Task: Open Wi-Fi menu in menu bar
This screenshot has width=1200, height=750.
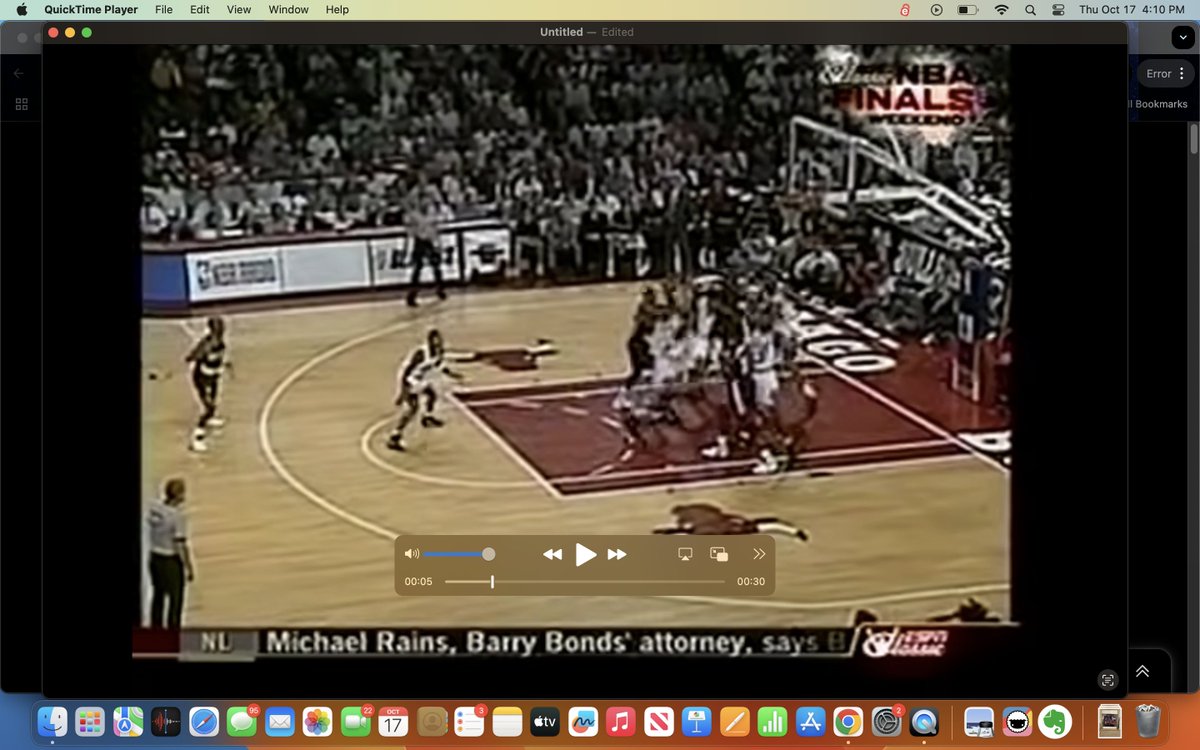Action: [1001, 9]
